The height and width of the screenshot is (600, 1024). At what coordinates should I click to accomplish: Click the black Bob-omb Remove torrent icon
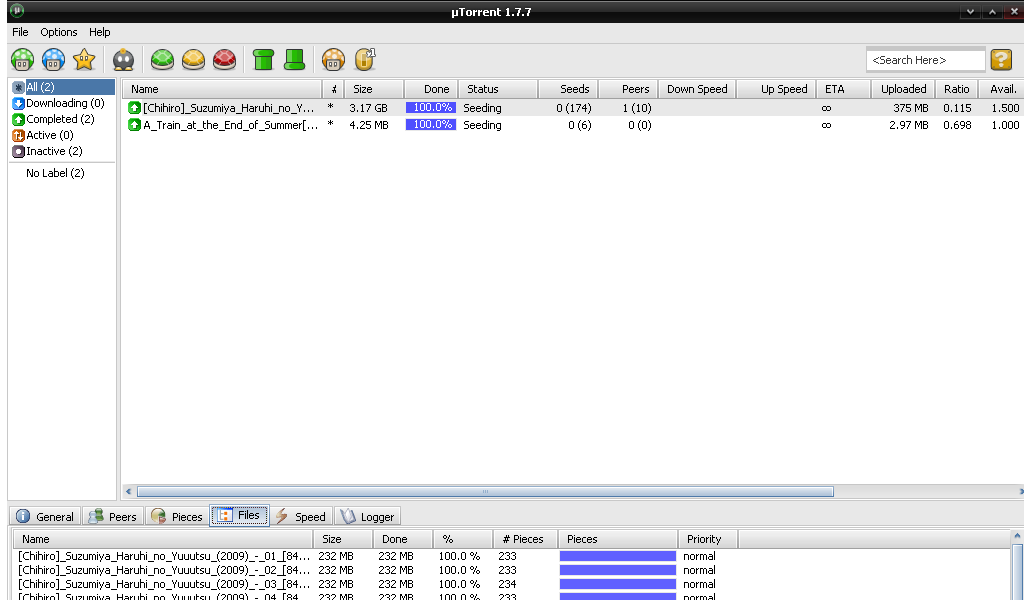point(123,60)
